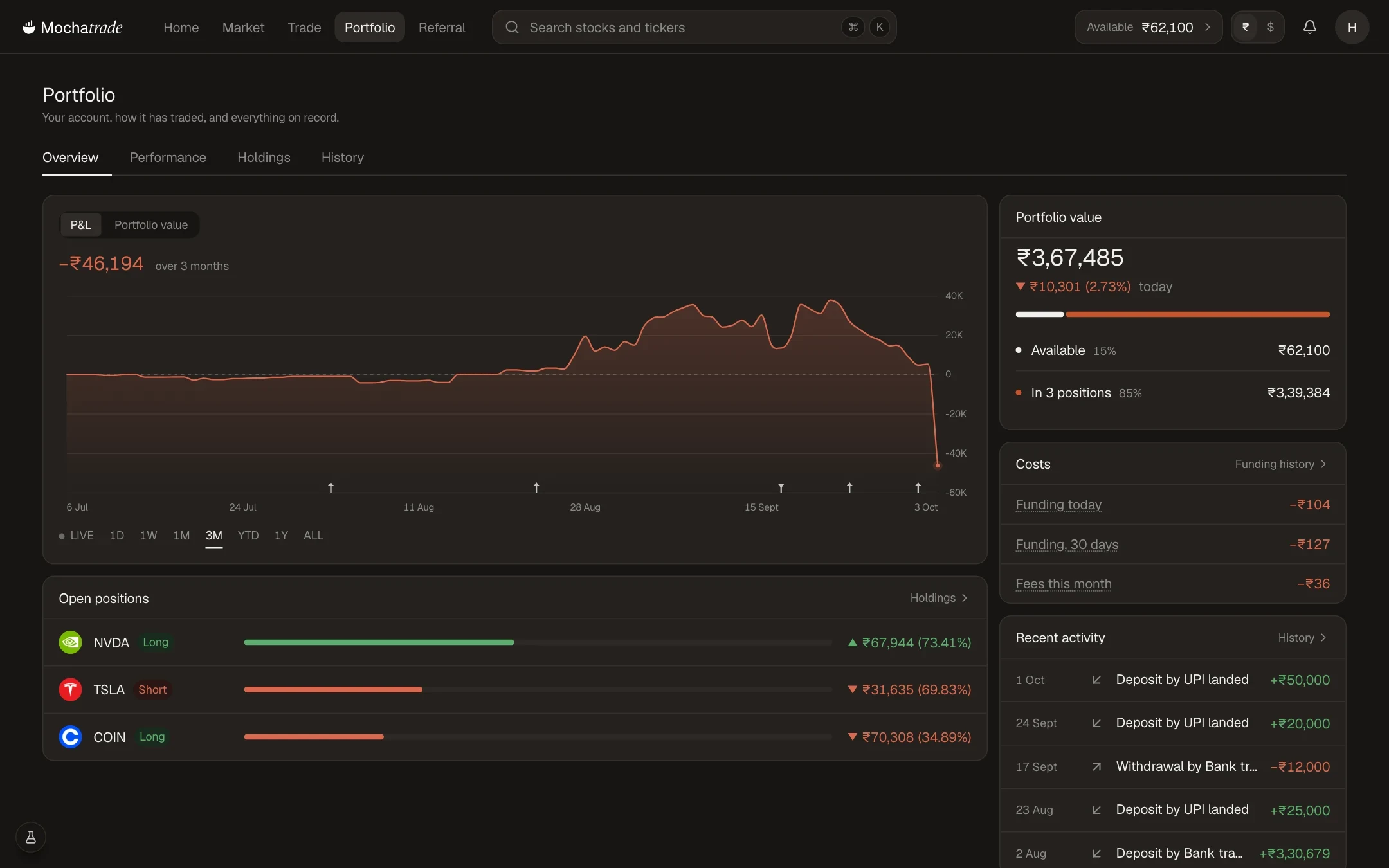The width and height of the screenshot is (1389, 868).
Task: Open the History tab
Action: point(342,158)
